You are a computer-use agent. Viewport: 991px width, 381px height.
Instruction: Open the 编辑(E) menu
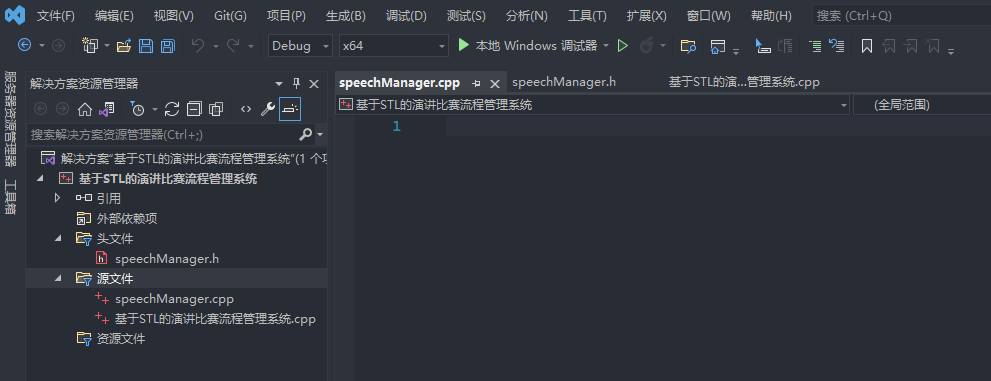(x=114, y=16)
